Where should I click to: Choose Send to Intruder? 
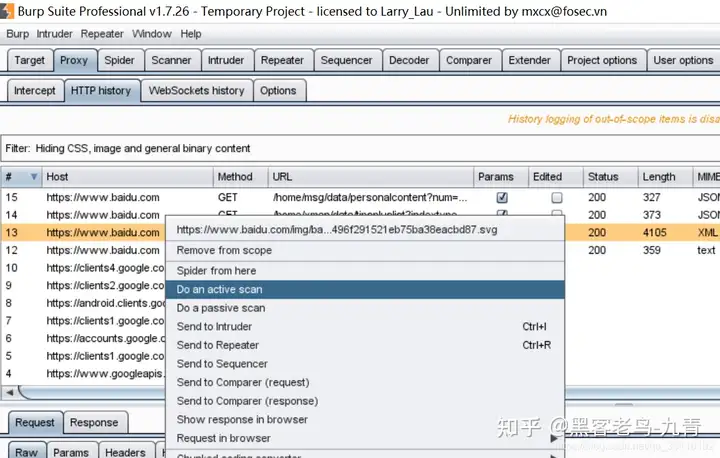(x=365, y=327)
